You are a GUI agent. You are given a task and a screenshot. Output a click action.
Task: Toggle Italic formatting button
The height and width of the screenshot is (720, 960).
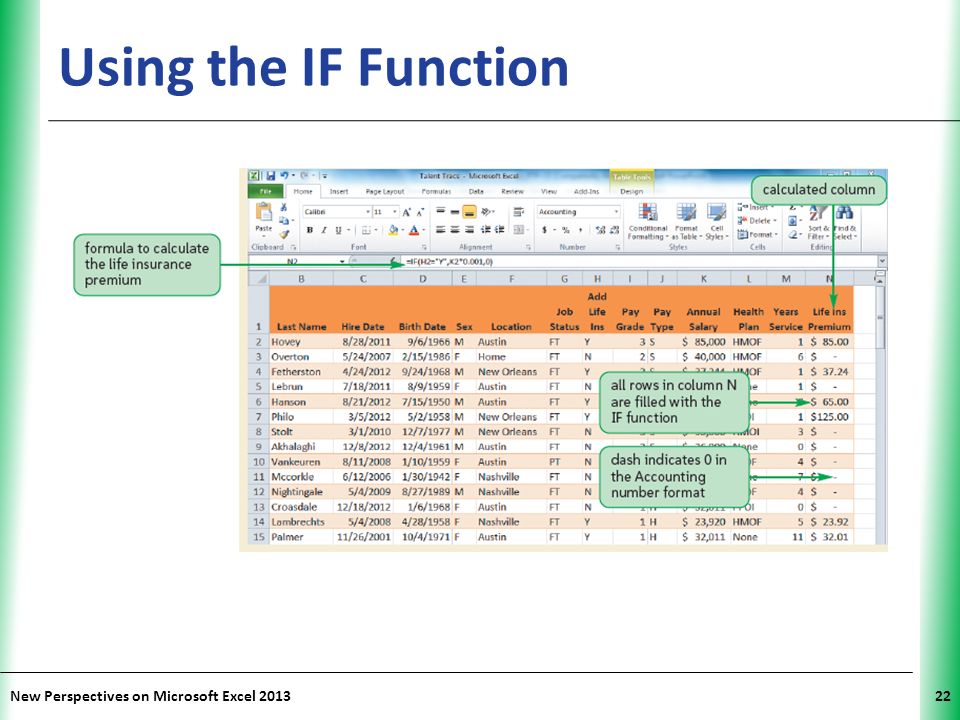324,230
